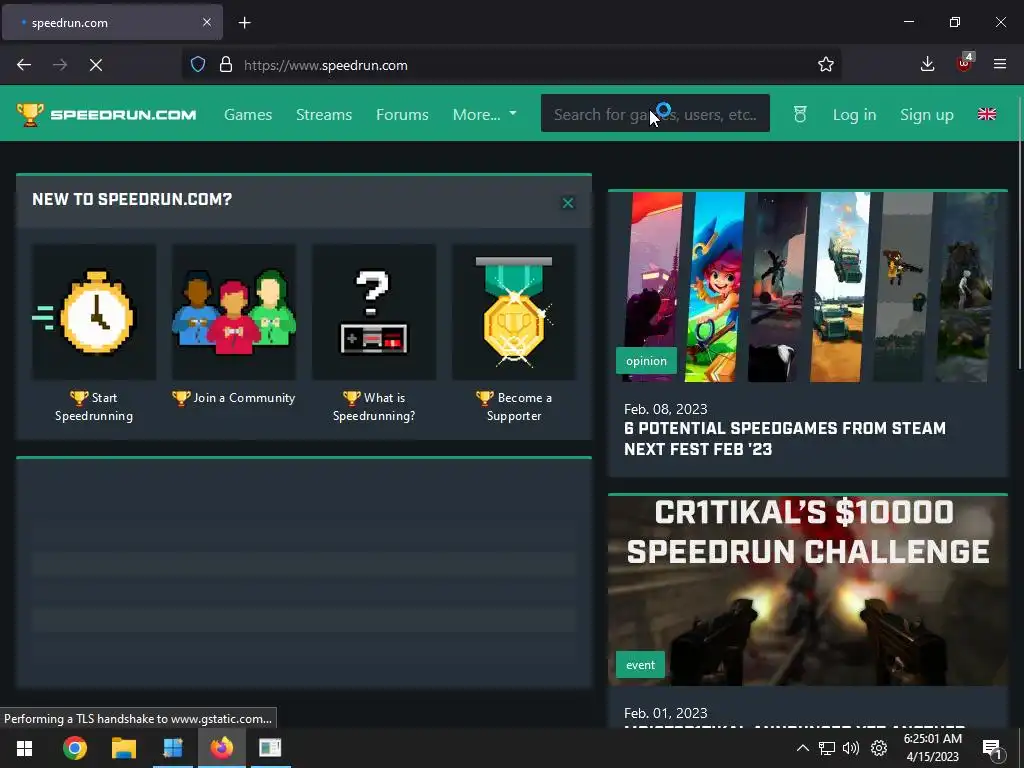Open a new tab with plus button
1024x768 pixels.
(x=244, y=23)
